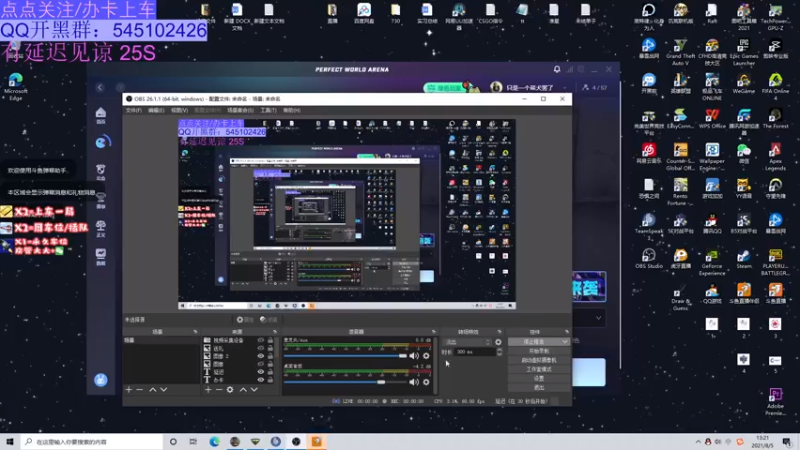The height and width of the screenshot is (450, 800).
Task: Open Adobe Premiere desktop icon
Action: coord(775,402)
